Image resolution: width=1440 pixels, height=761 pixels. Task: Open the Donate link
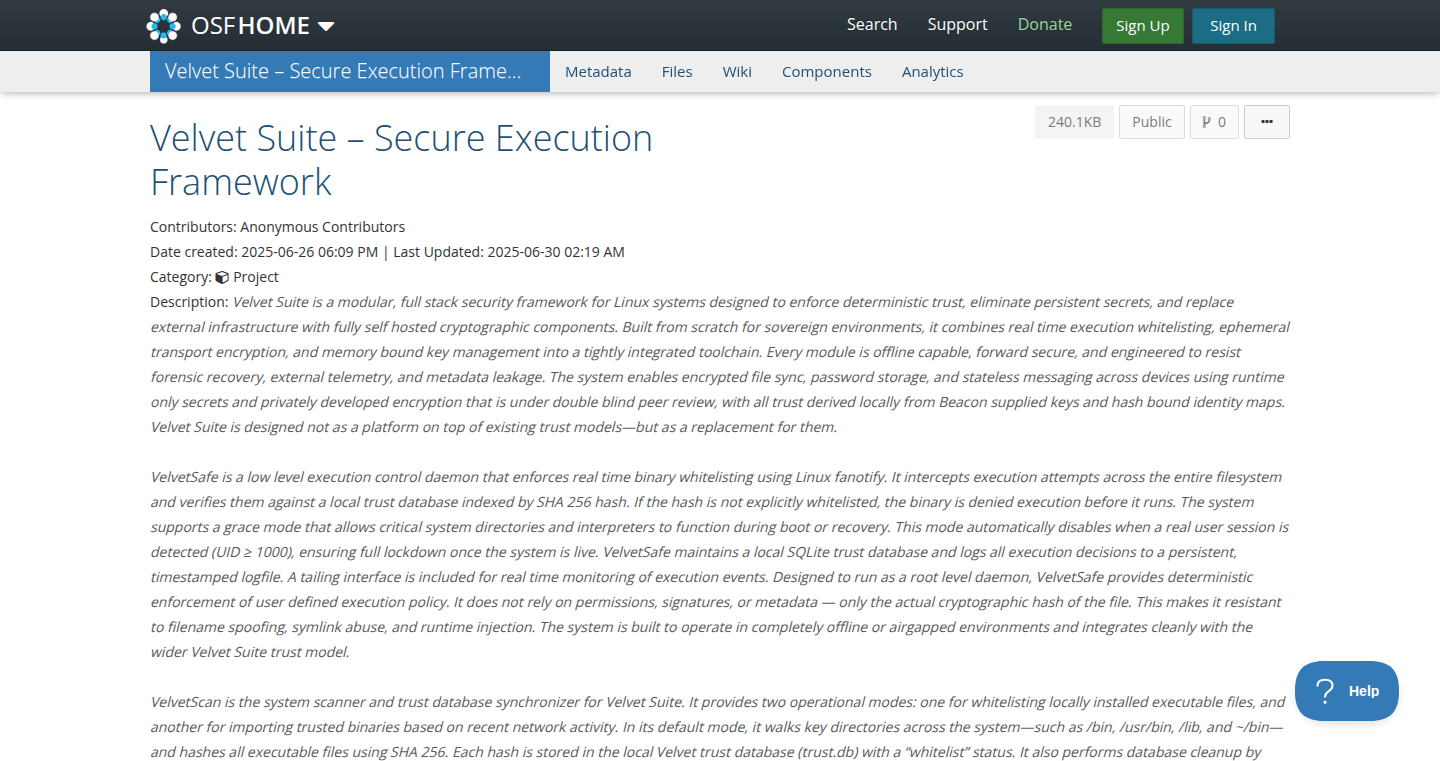pyautogui.click(x=1045, y=25)
